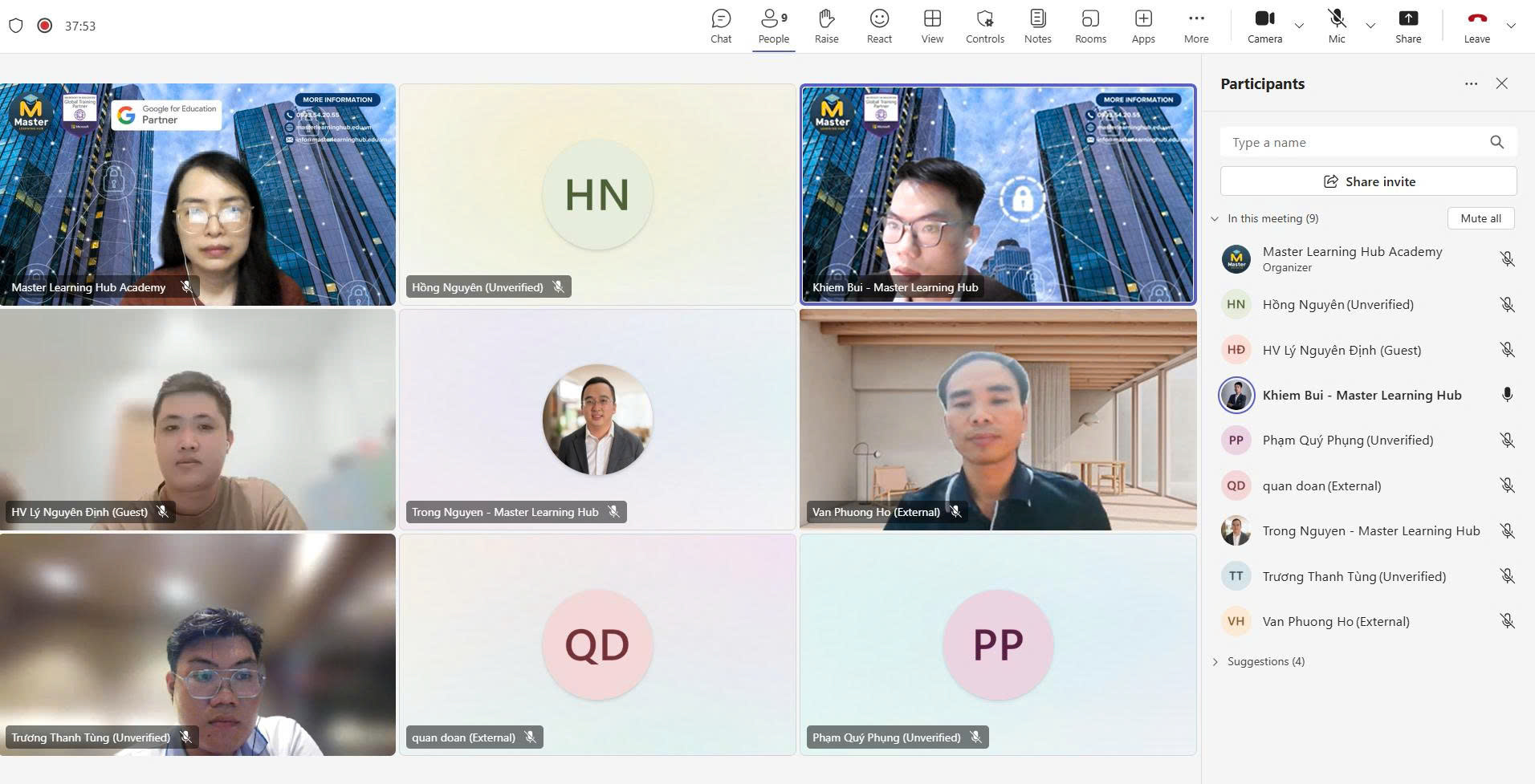Image resolution: width=1535 pixels, height=784 pixels.
Task: Click the Mute all button
Action: pyautogui.click(x=1480, y=218)
